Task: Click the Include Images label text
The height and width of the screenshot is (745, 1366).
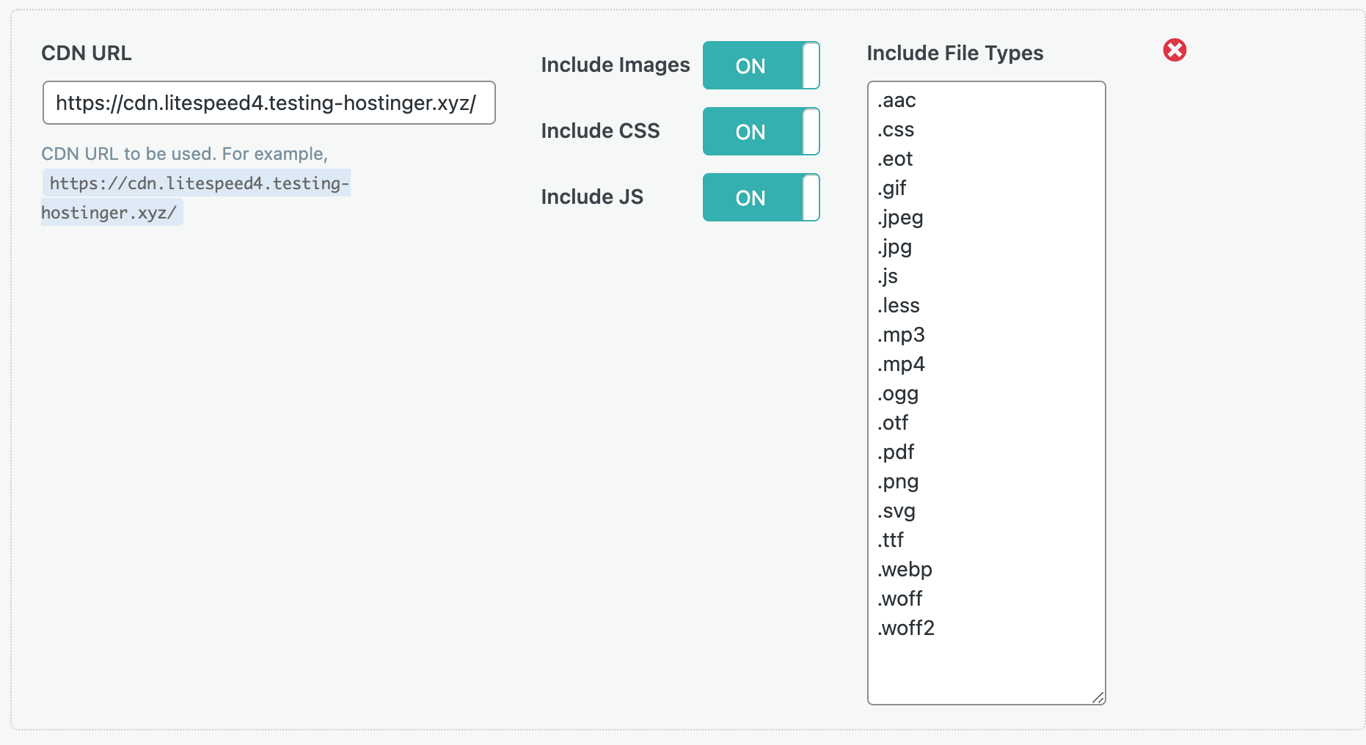Action: pos(615,65)
